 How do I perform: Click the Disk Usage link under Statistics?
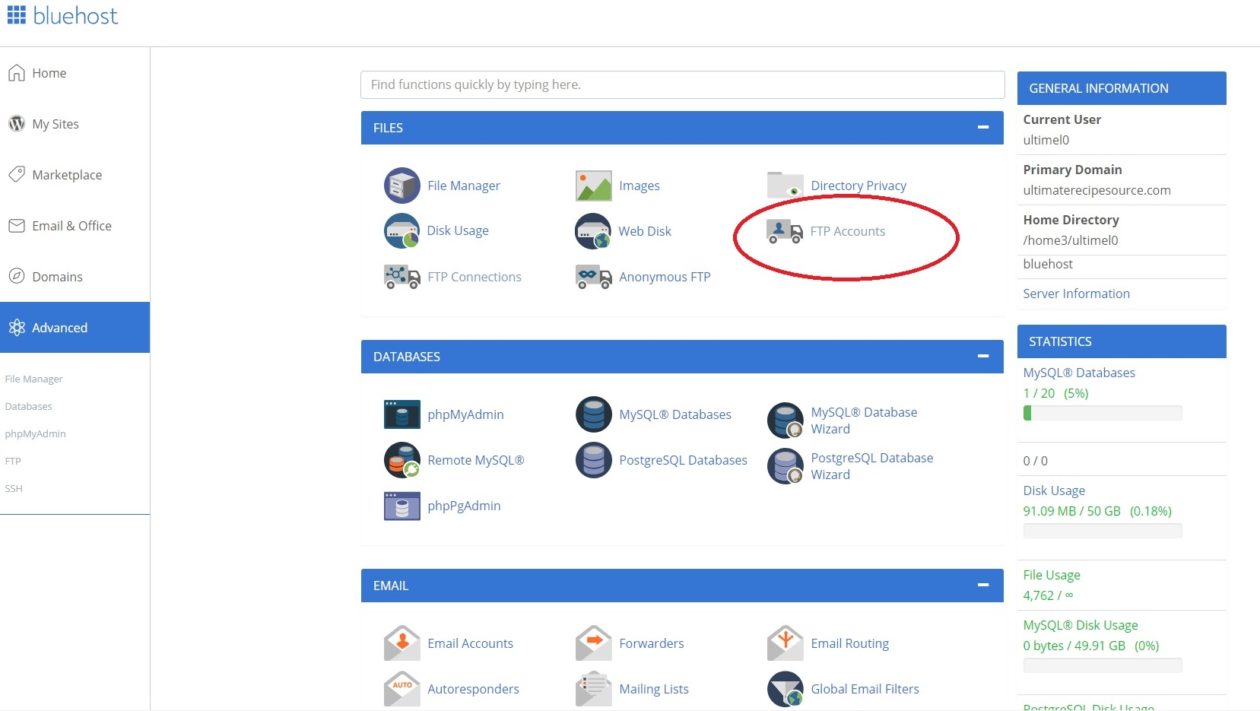1054,490
